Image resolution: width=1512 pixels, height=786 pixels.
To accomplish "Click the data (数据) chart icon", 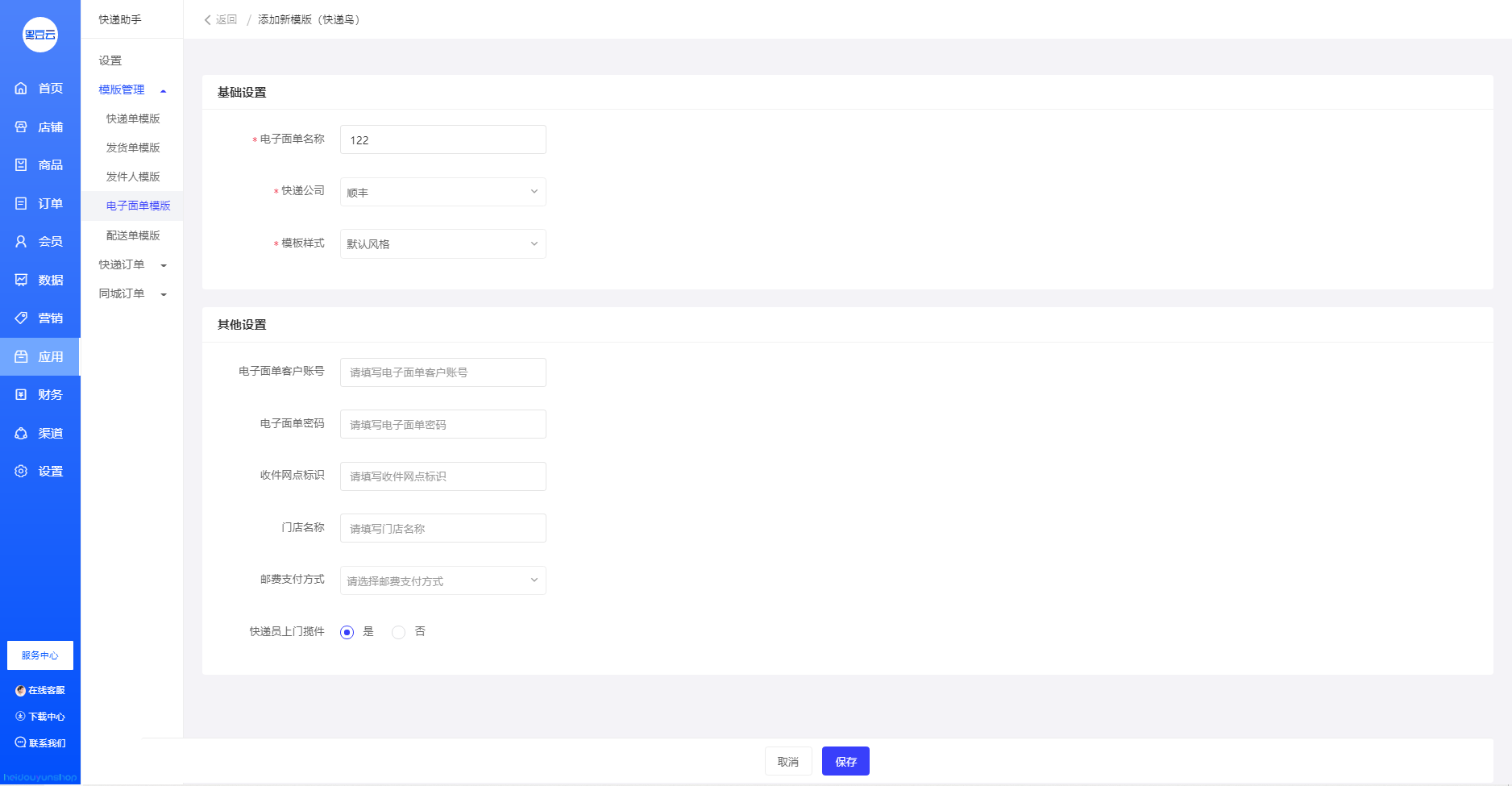I will [x=21, y=281].
